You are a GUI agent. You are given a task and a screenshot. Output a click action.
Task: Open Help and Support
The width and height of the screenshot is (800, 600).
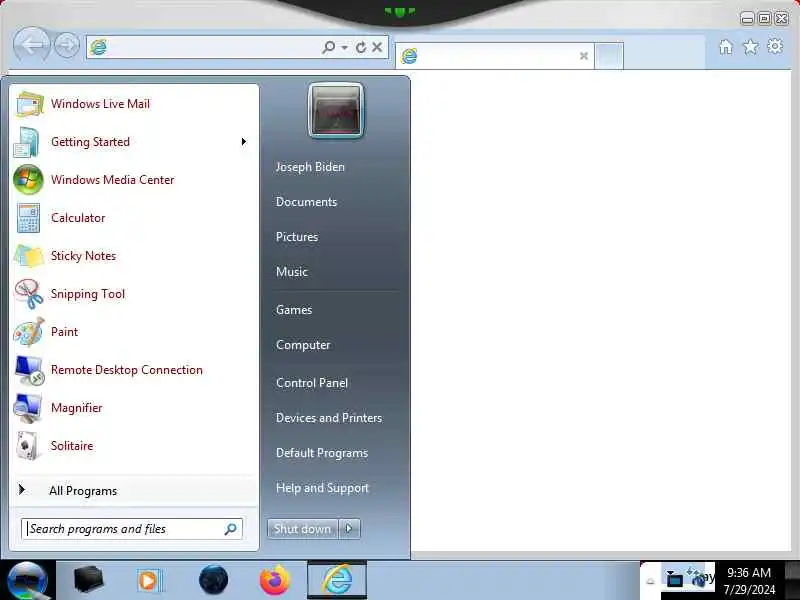coord(322,488)
